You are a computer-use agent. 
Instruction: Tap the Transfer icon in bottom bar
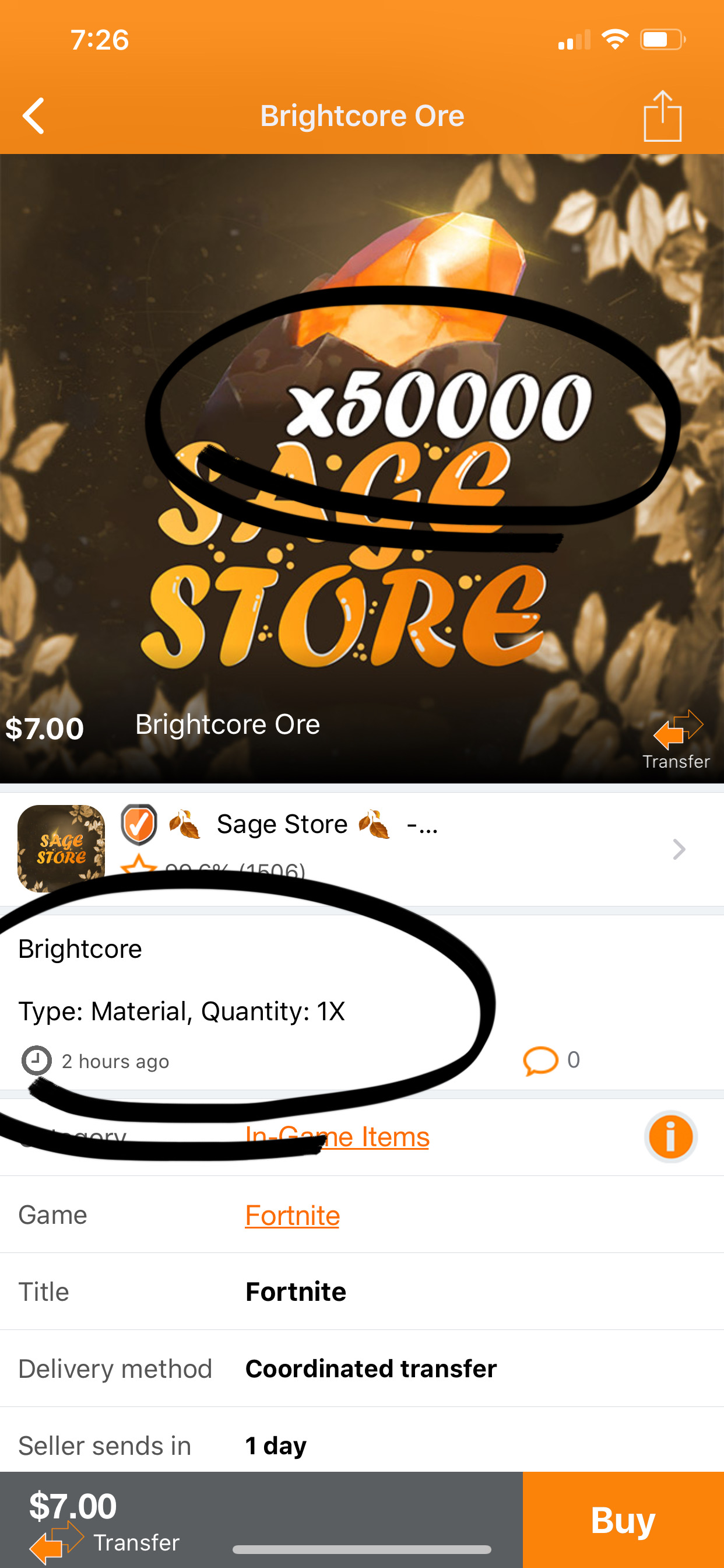(x=57, y=1541)
